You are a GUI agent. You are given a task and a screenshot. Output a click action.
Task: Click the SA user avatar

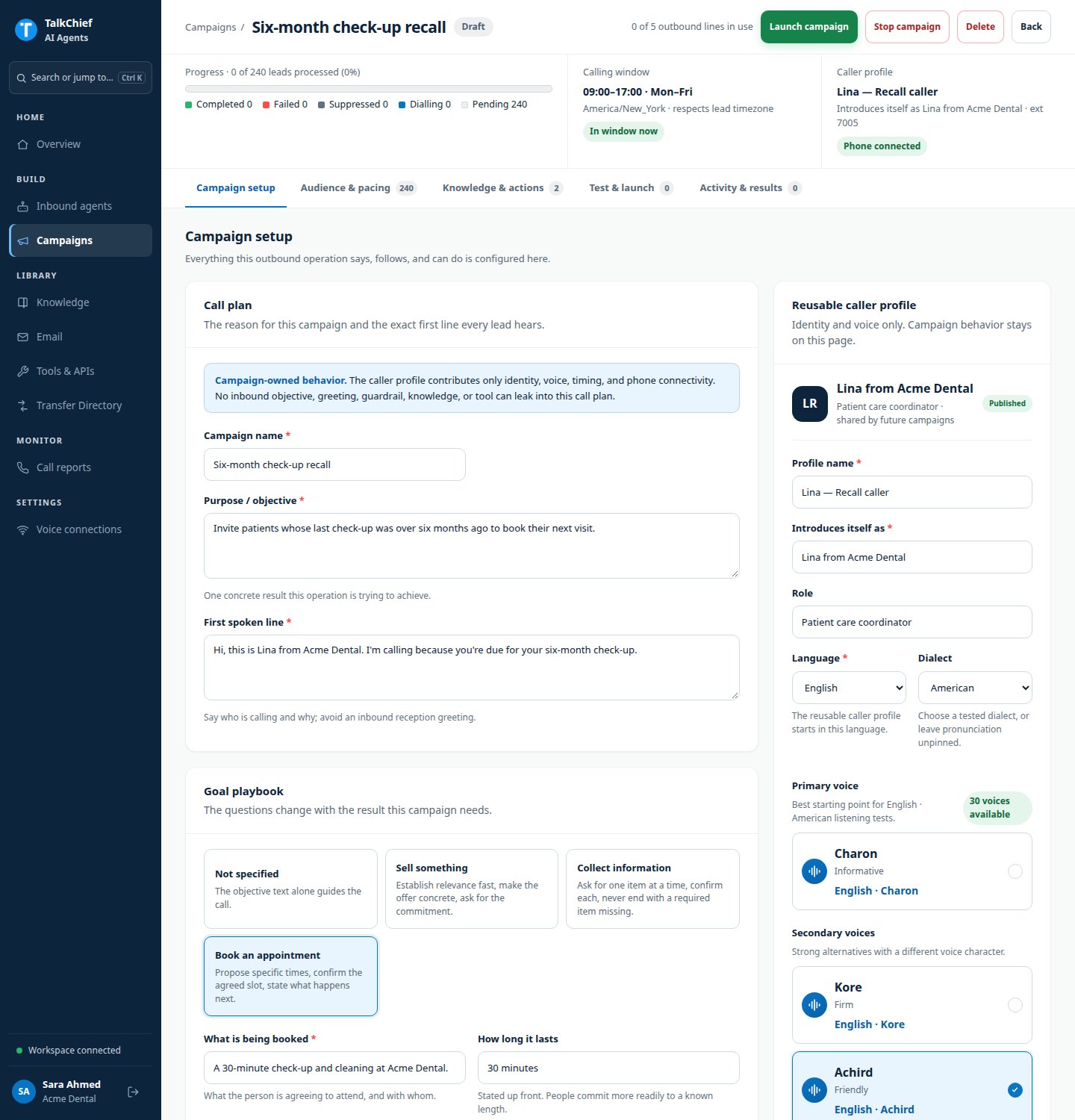tap(24, 1092)
